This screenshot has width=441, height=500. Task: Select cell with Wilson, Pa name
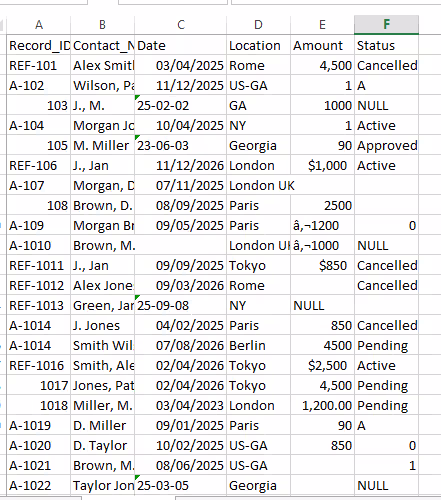pyautogui.click(x=102, y=85)
